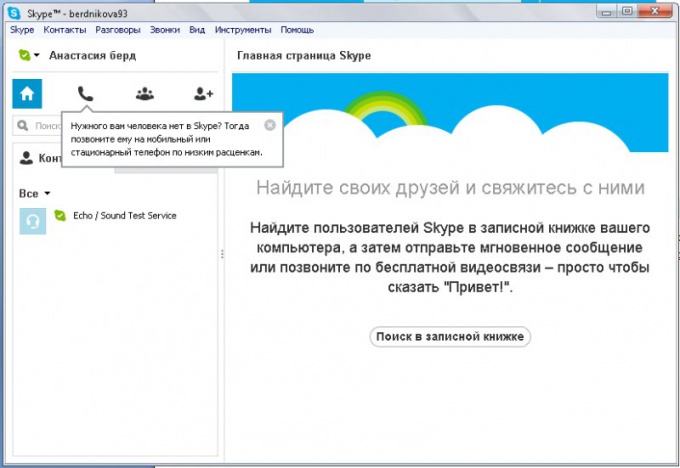Add a contact with the person-plus icon

[203, 94]
